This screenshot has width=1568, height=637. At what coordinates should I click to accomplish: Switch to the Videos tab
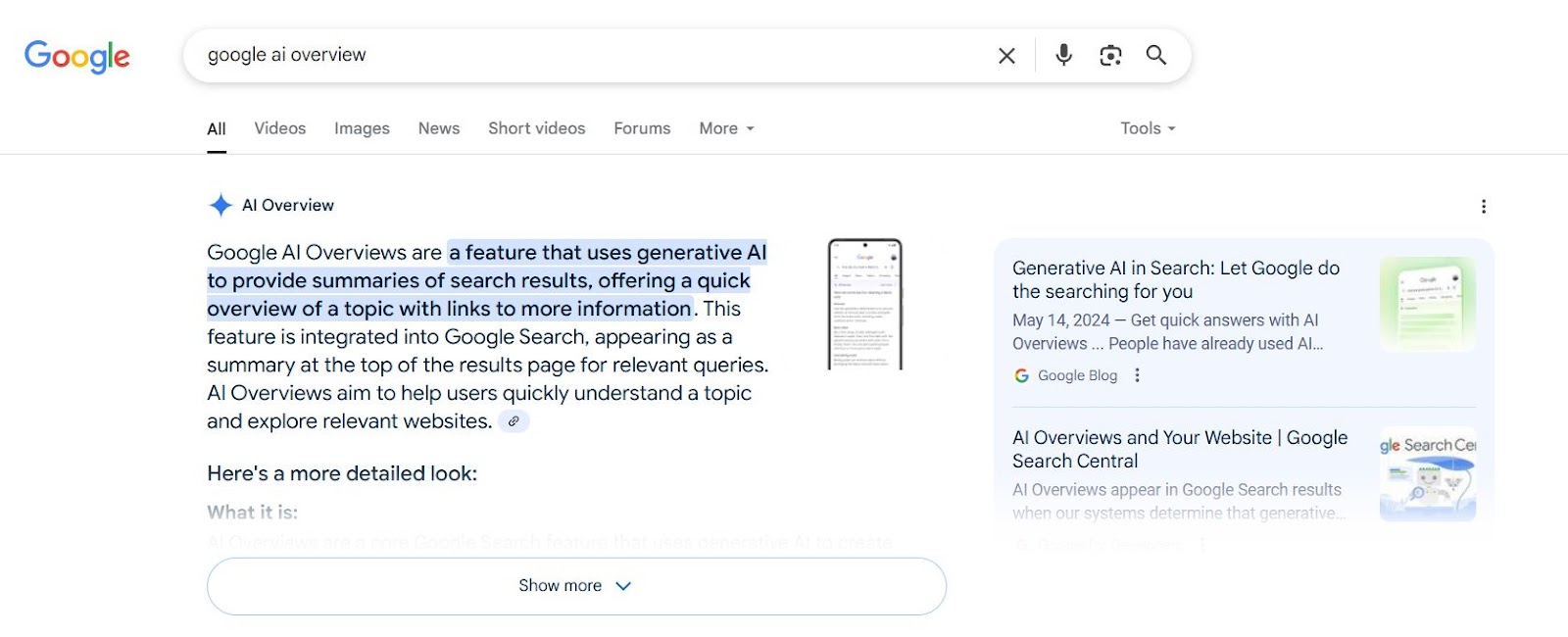coord(280,128)
